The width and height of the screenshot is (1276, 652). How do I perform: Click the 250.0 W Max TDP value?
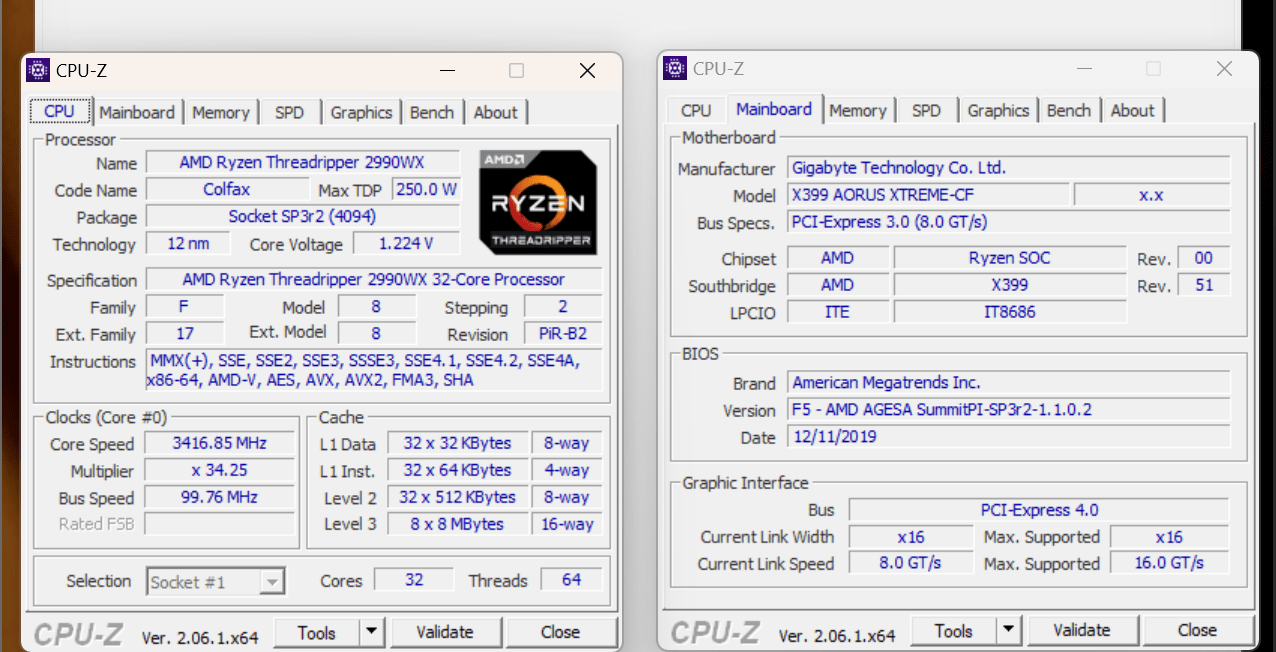[x=426, y=189]
